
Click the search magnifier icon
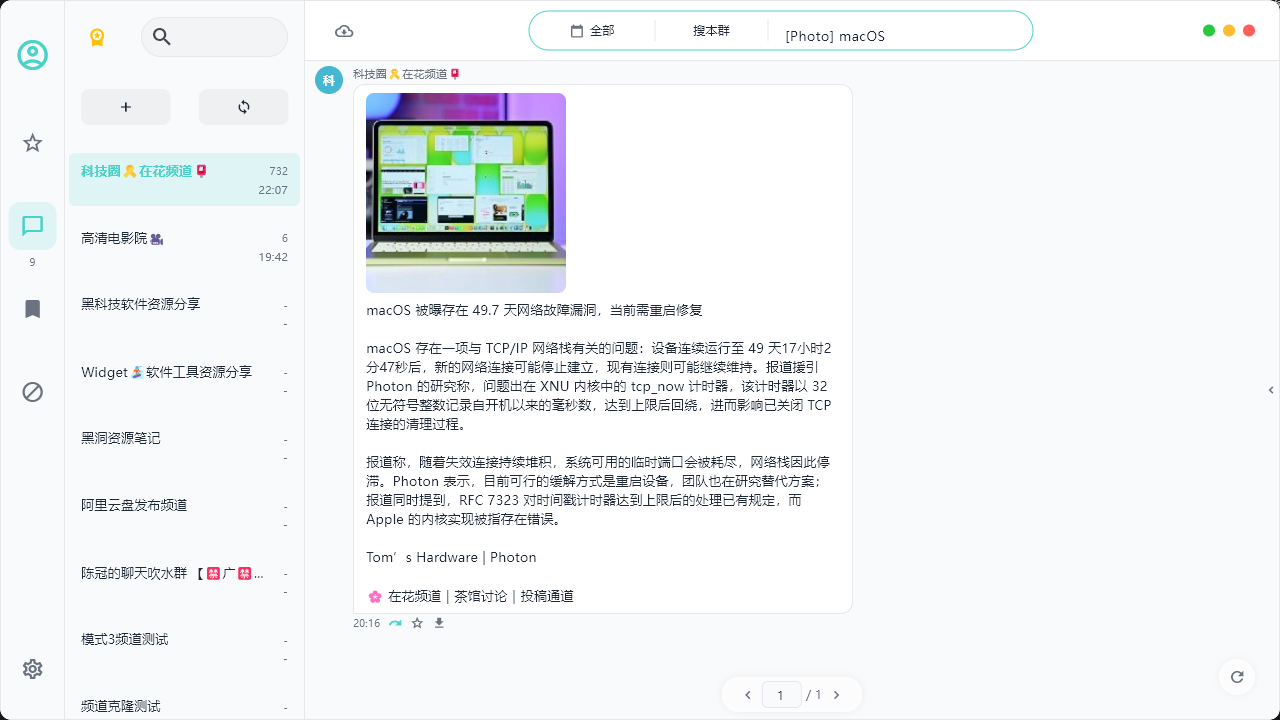click(162, 37)
